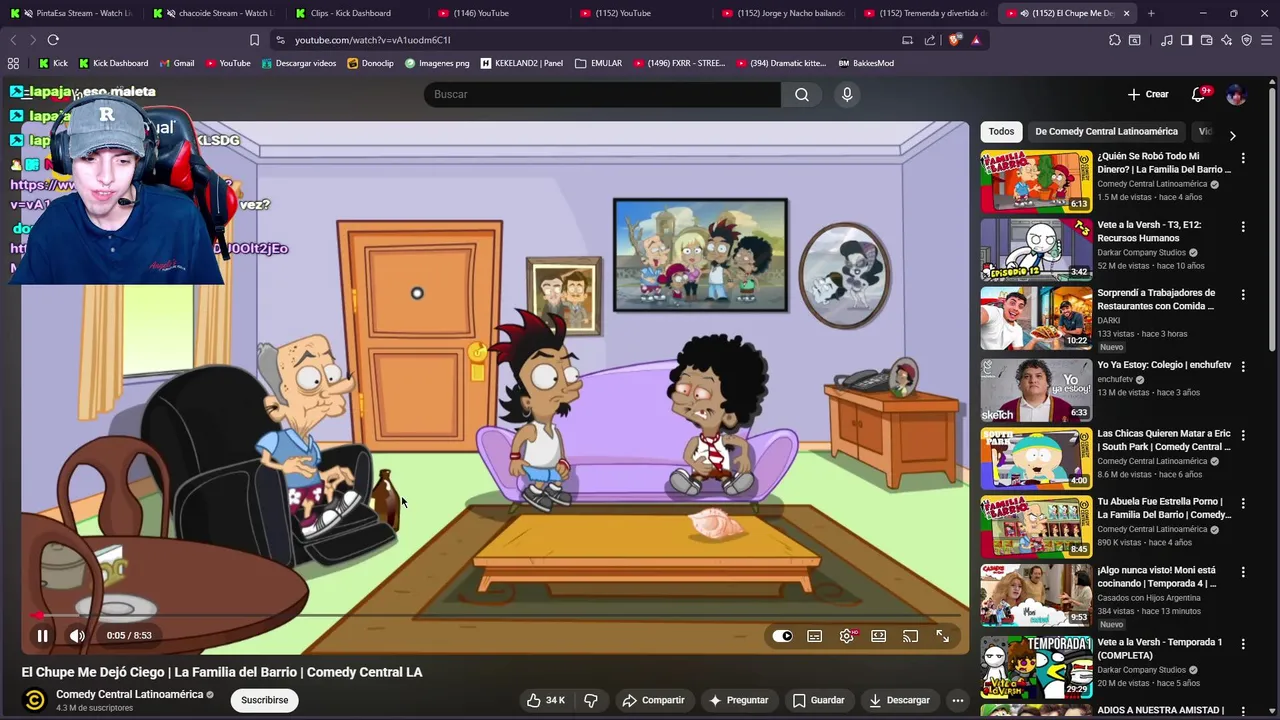Click the Preguntar button
This screenshot has width=1280, height=720.
[x=739, y=700]
